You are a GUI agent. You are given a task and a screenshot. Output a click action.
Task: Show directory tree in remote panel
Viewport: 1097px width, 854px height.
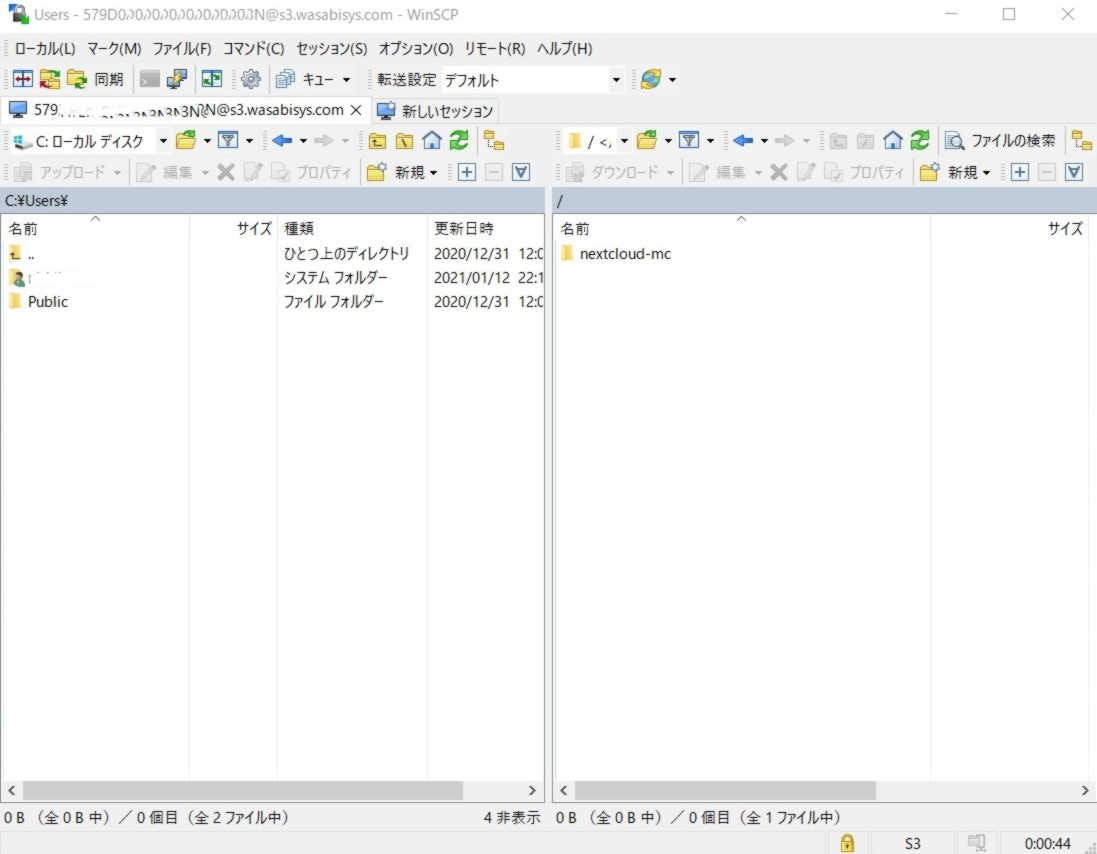tap(1082, 141)
